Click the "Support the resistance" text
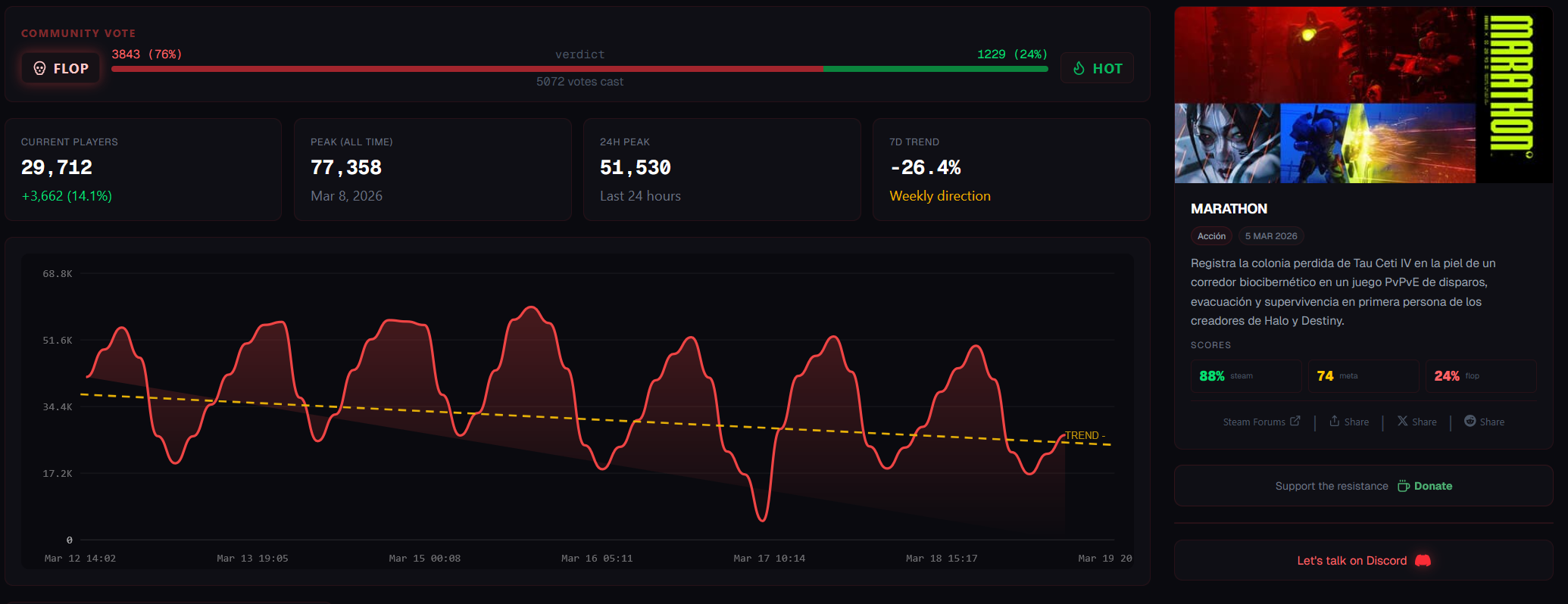The image size is (1568, 604). pos(1332,486)
